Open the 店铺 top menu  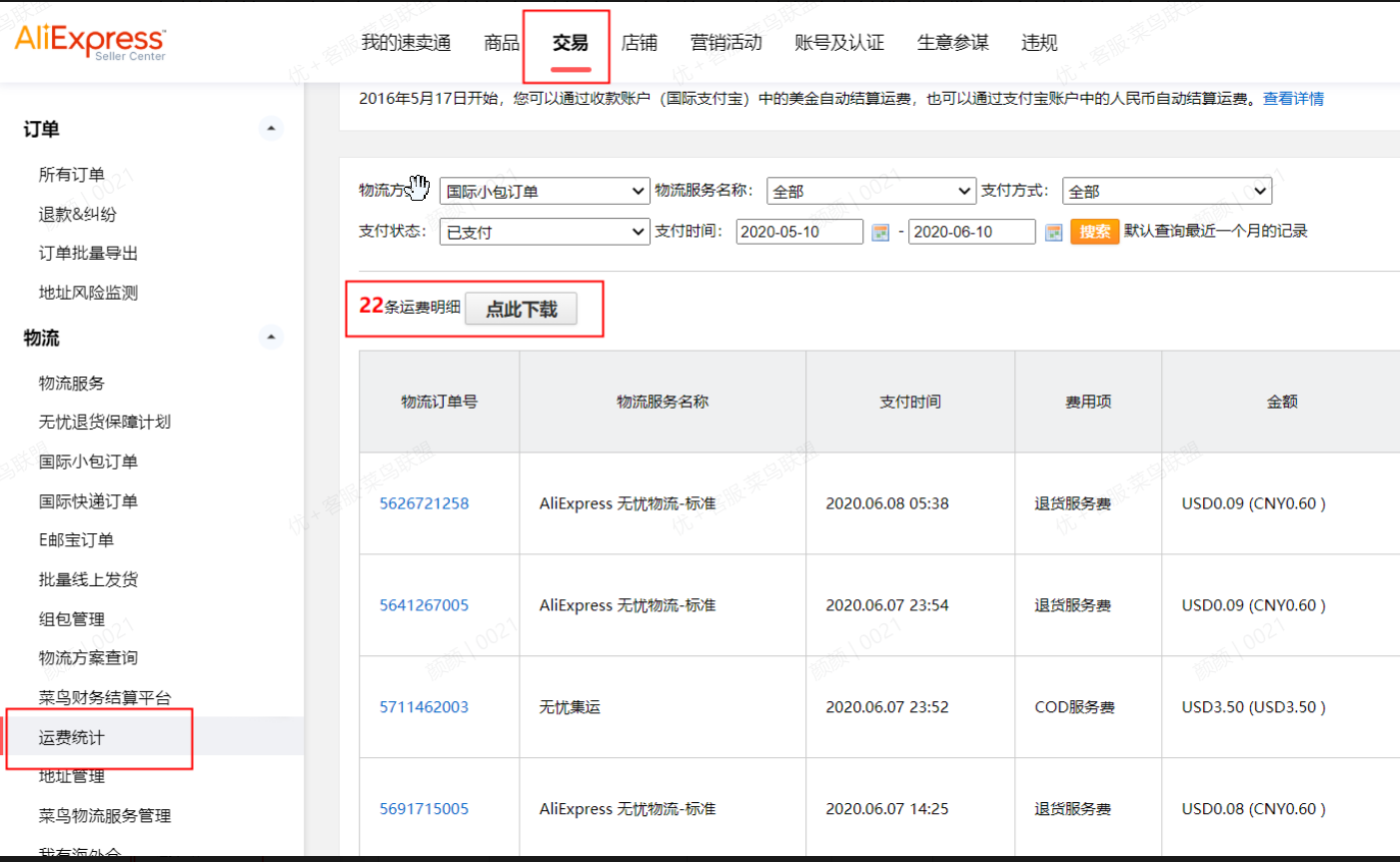640,43
